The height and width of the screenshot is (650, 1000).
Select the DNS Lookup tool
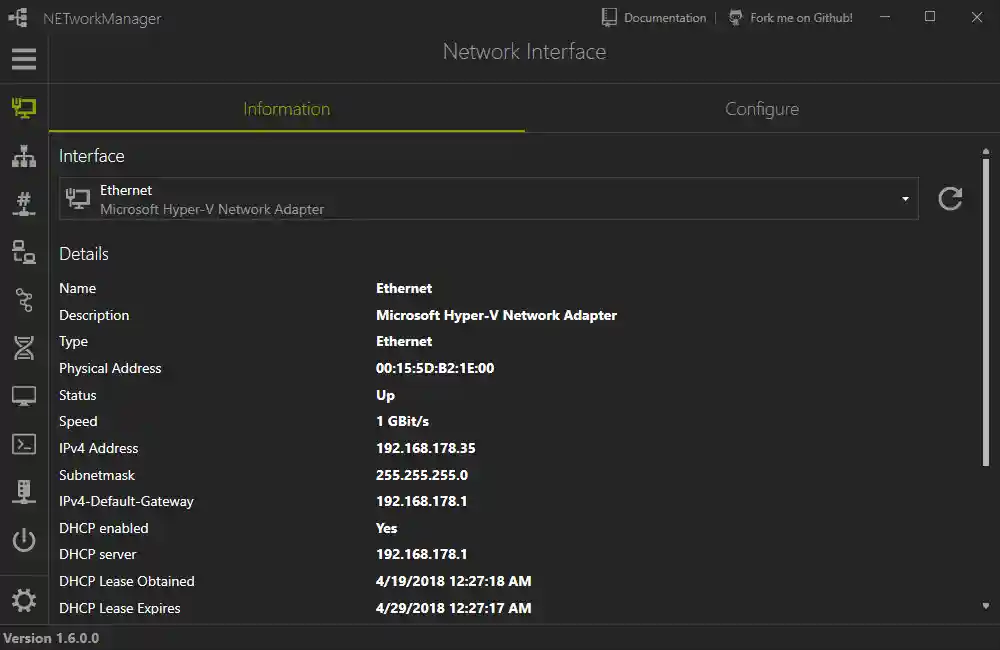[23, 348]
